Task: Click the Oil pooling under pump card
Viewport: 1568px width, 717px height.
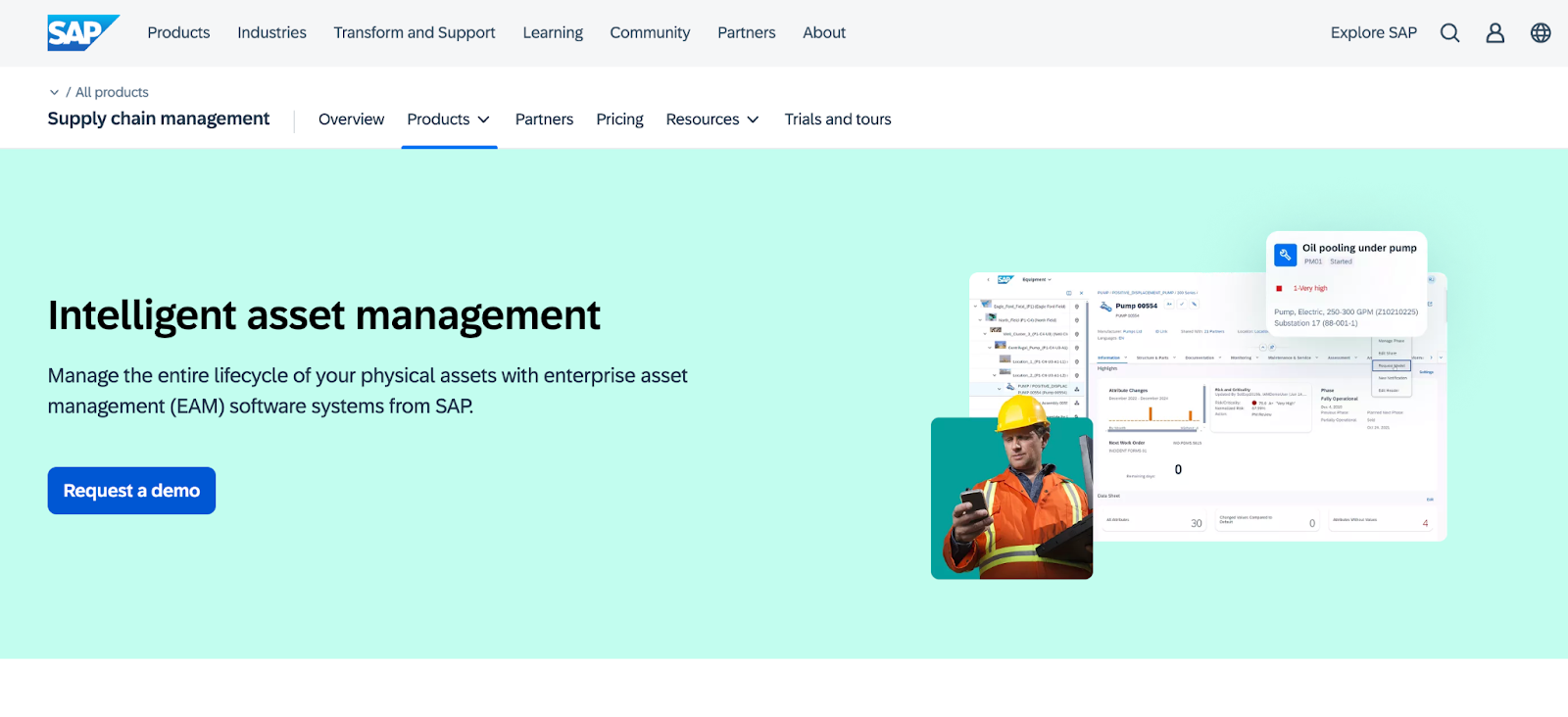Action: 1347,283
